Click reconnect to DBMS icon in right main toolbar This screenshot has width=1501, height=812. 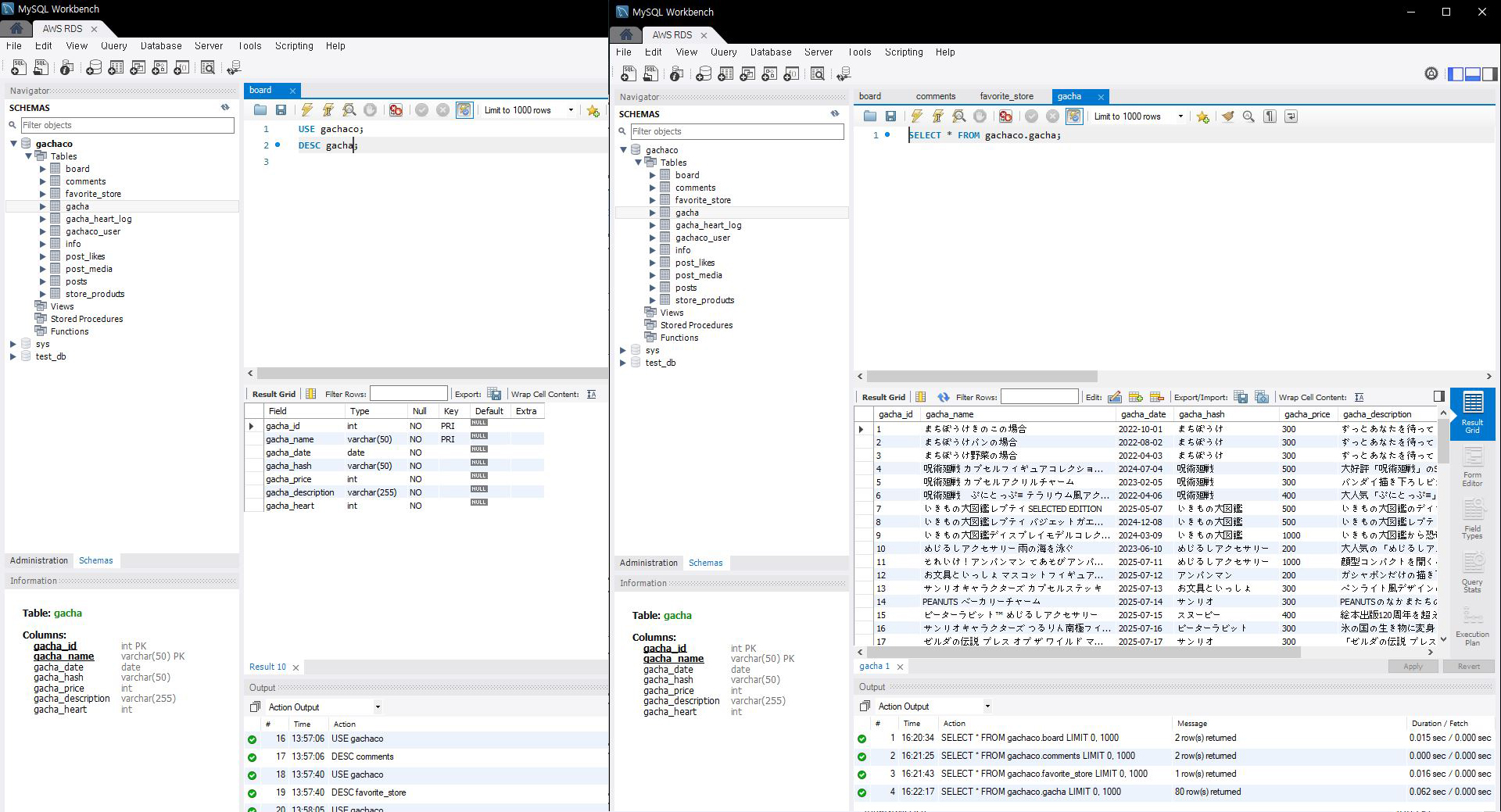(844, 73)
